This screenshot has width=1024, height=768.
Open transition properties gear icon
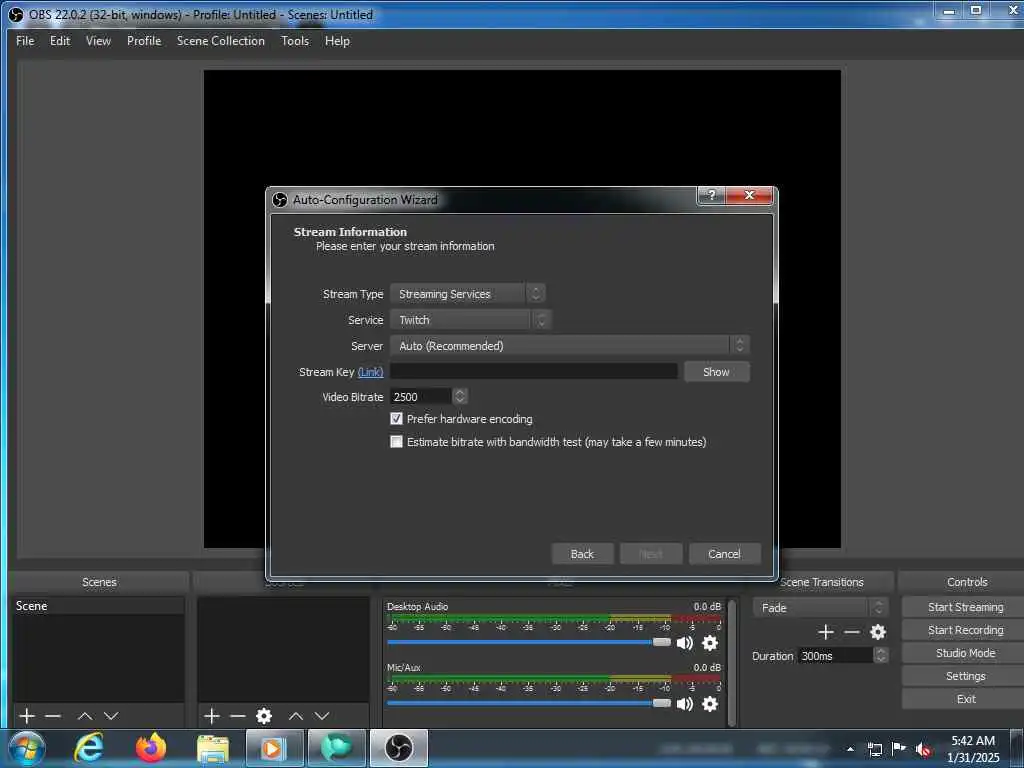tap(878, 632)
